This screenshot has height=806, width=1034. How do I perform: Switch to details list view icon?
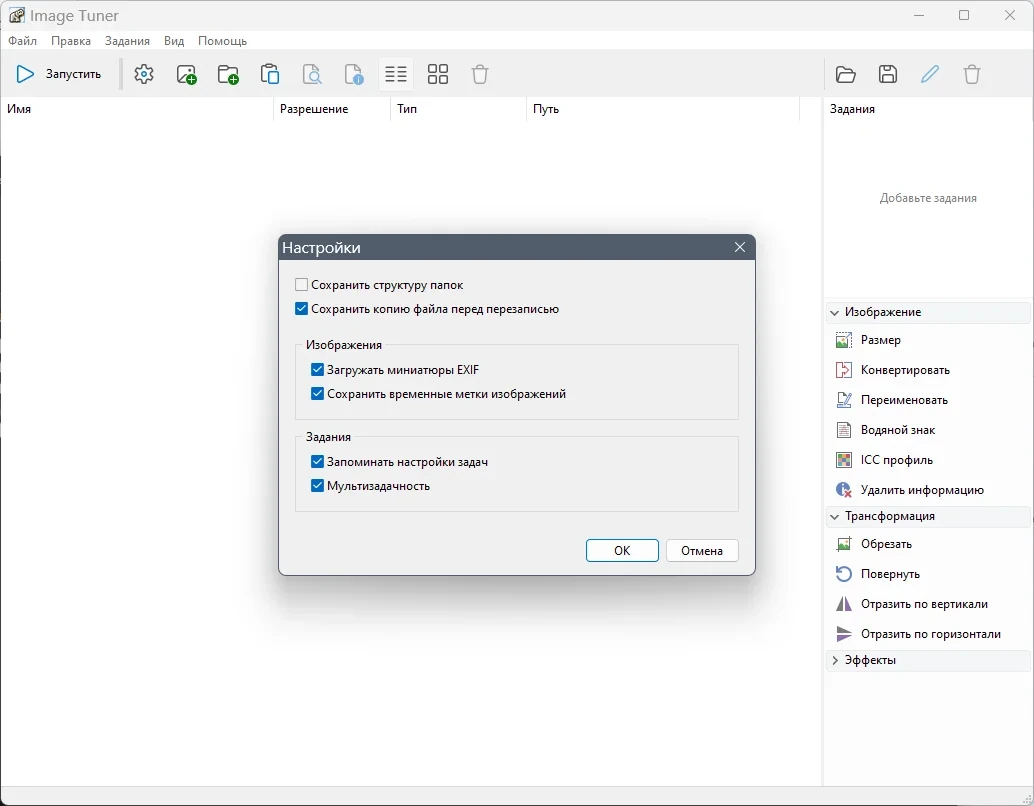pos(396,74)
